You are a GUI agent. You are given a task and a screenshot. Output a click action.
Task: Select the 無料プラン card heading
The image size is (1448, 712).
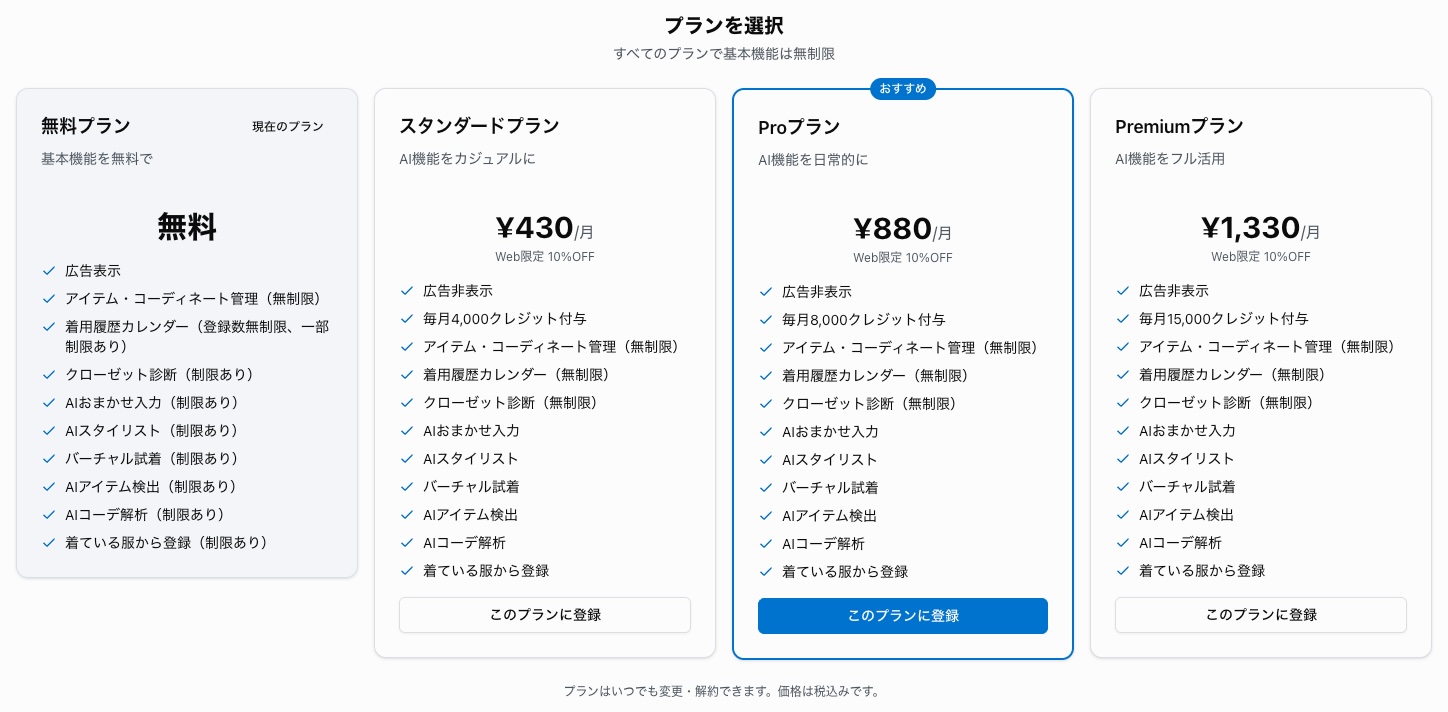point(86,126)
